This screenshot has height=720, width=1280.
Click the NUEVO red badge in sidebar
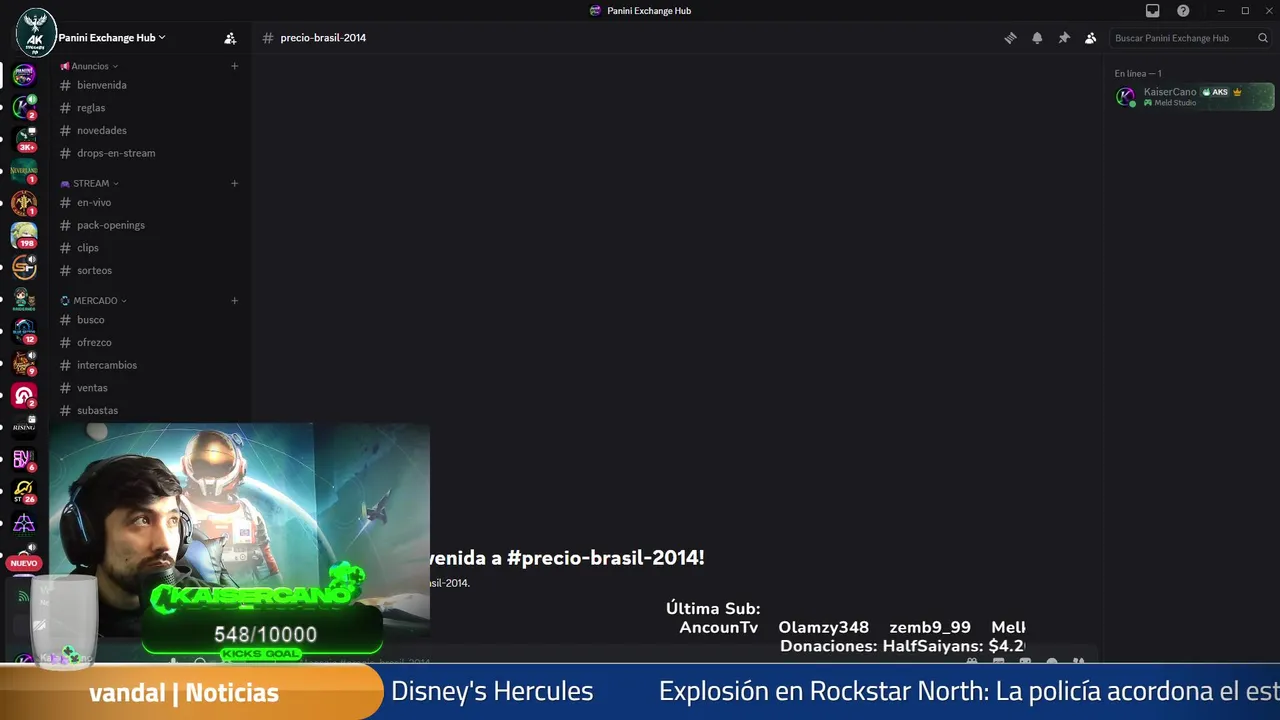click(x=24, y=563)
